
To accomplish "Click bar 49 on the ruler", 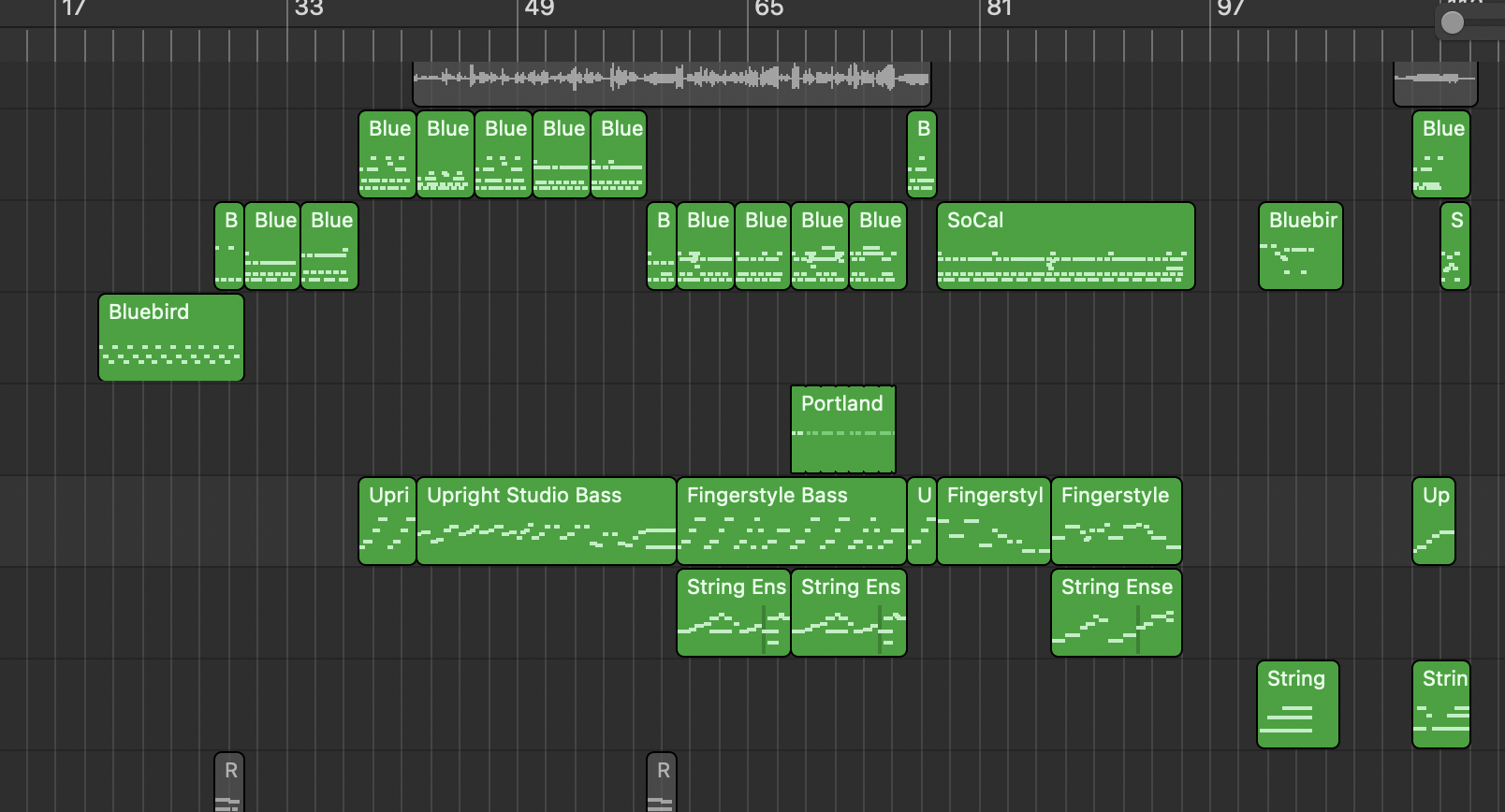I will [x=538, y=9].
